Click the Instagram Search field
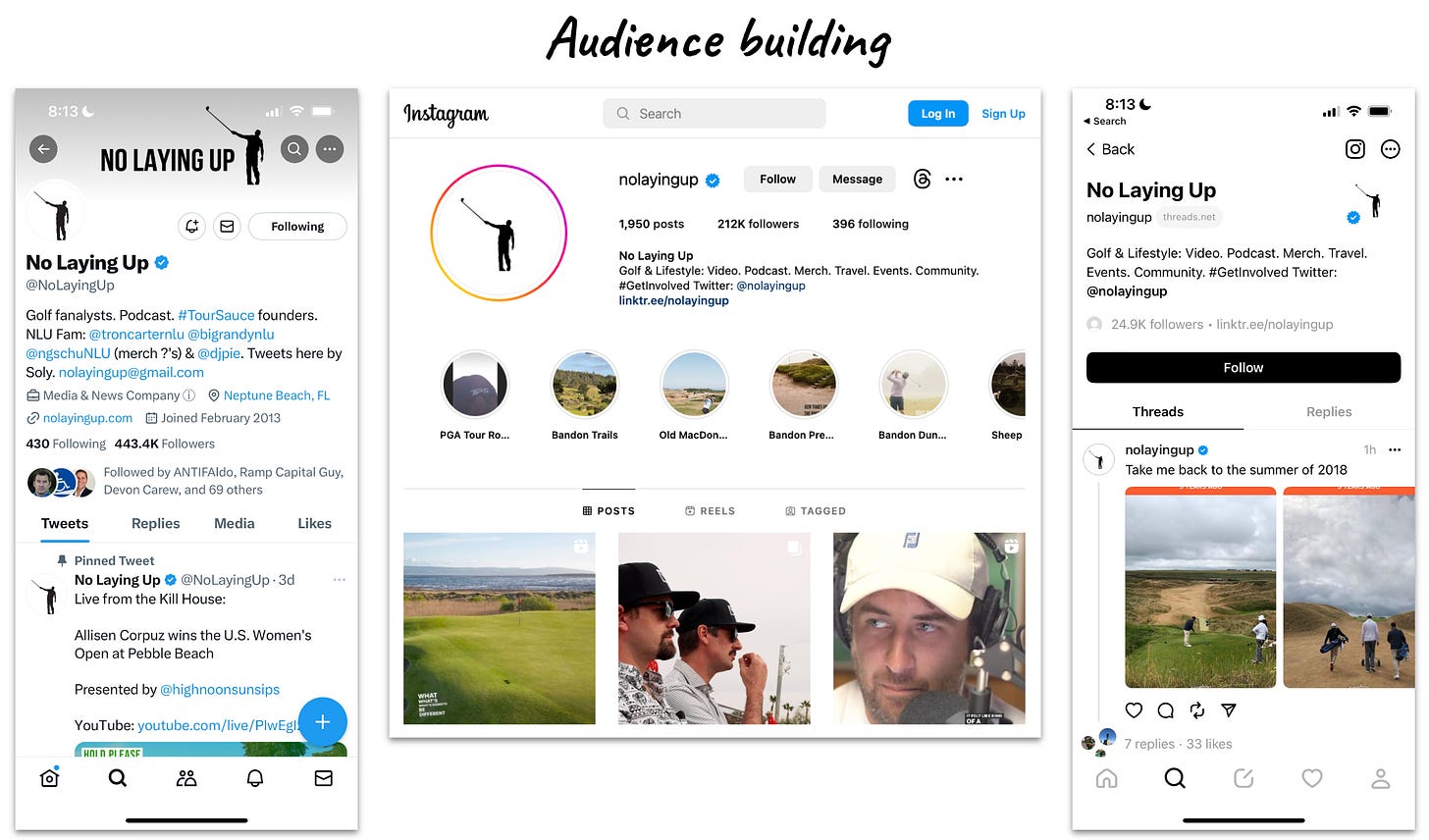 click(714, 114)
